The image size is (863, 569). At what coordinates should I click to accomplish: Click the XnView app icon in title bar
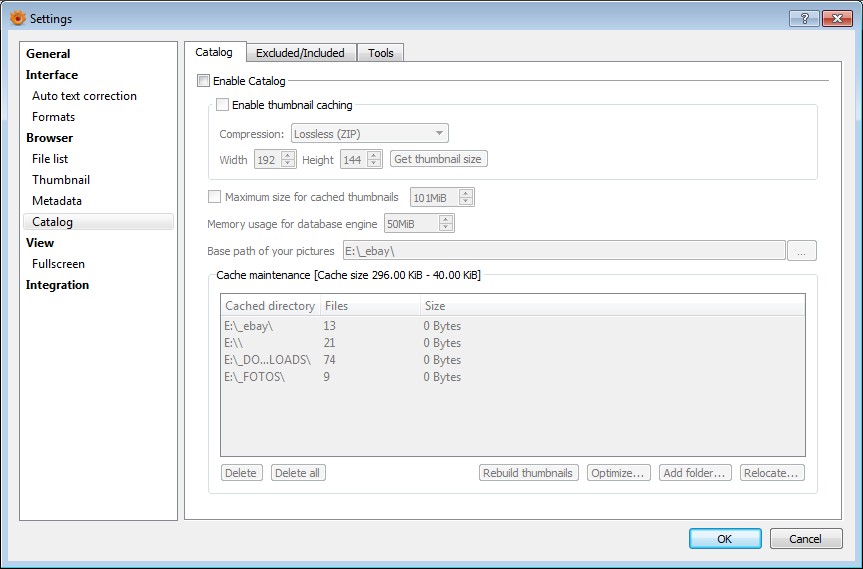click(x=18, y=18)
